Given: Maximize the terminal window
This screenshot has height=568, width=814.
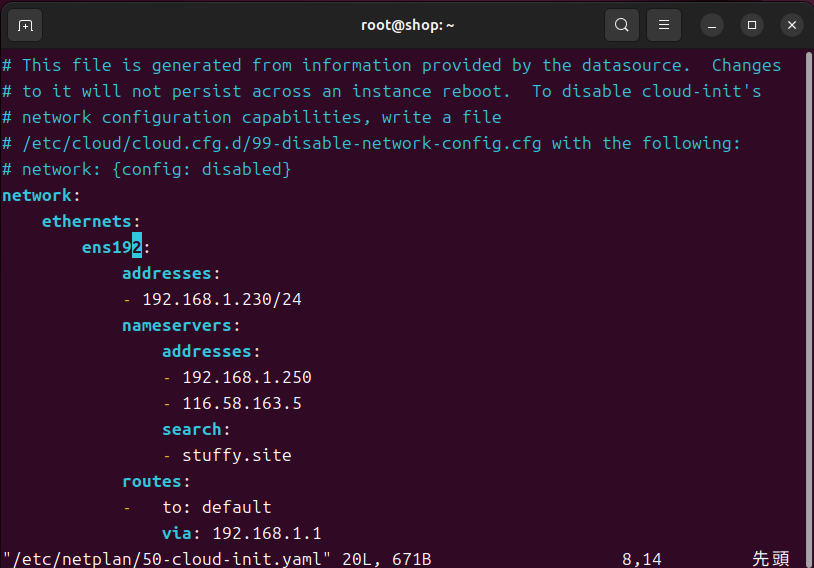Looking at the screenshot, I should tap(752, 25).
